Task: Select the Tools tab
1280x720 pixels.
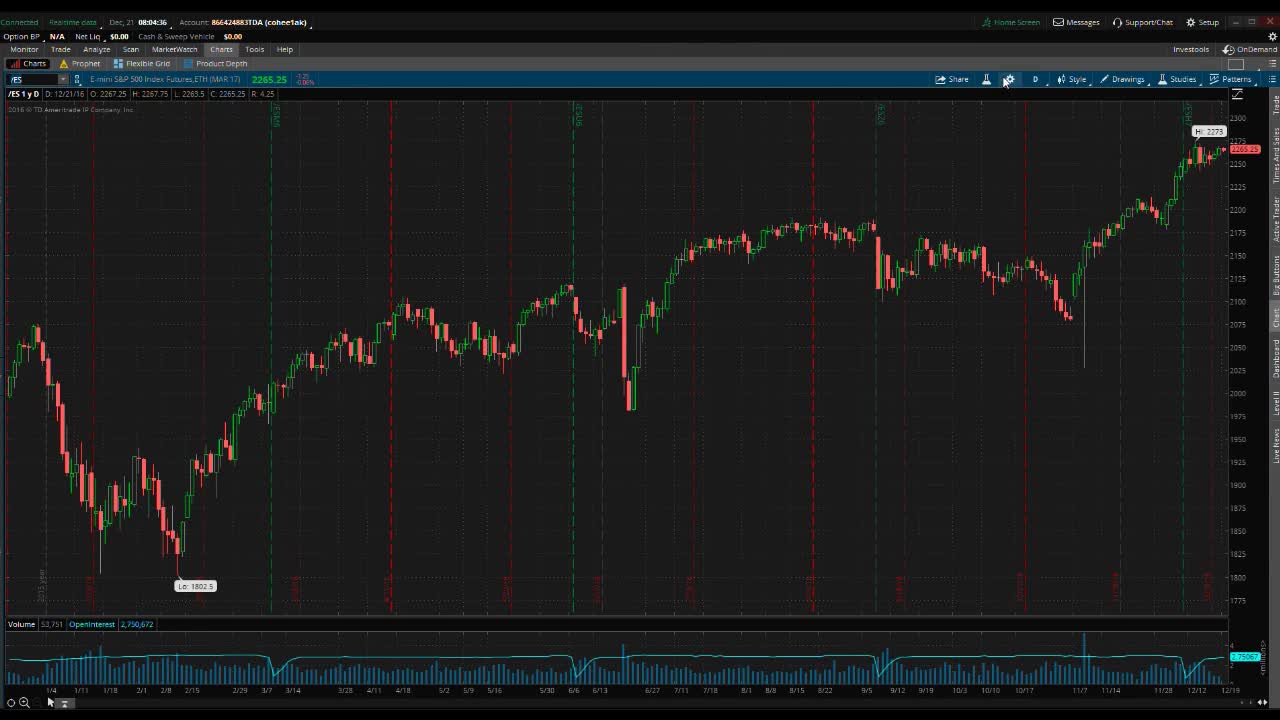Action: pos(255,49)
